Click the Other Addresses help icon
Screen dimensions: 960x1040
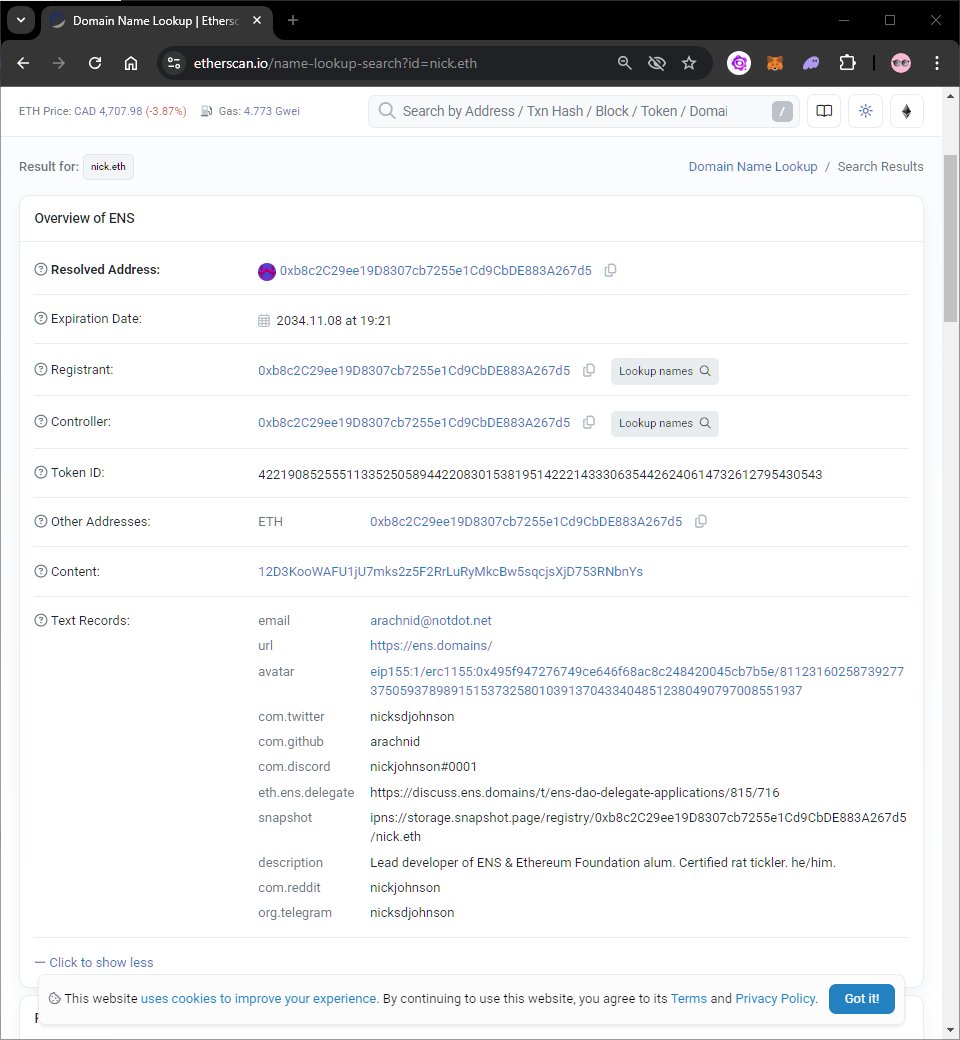pos(40,521)
